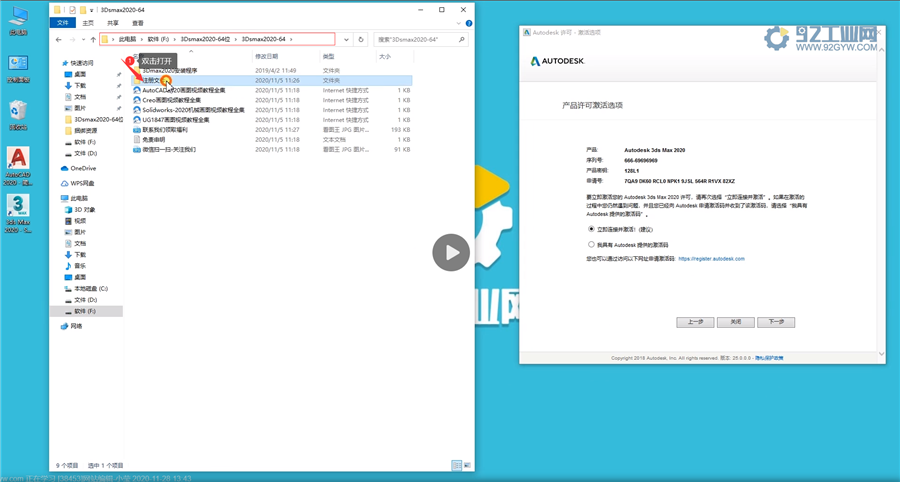
Task: Click the search magnifier icon
Action: (461, 40)
